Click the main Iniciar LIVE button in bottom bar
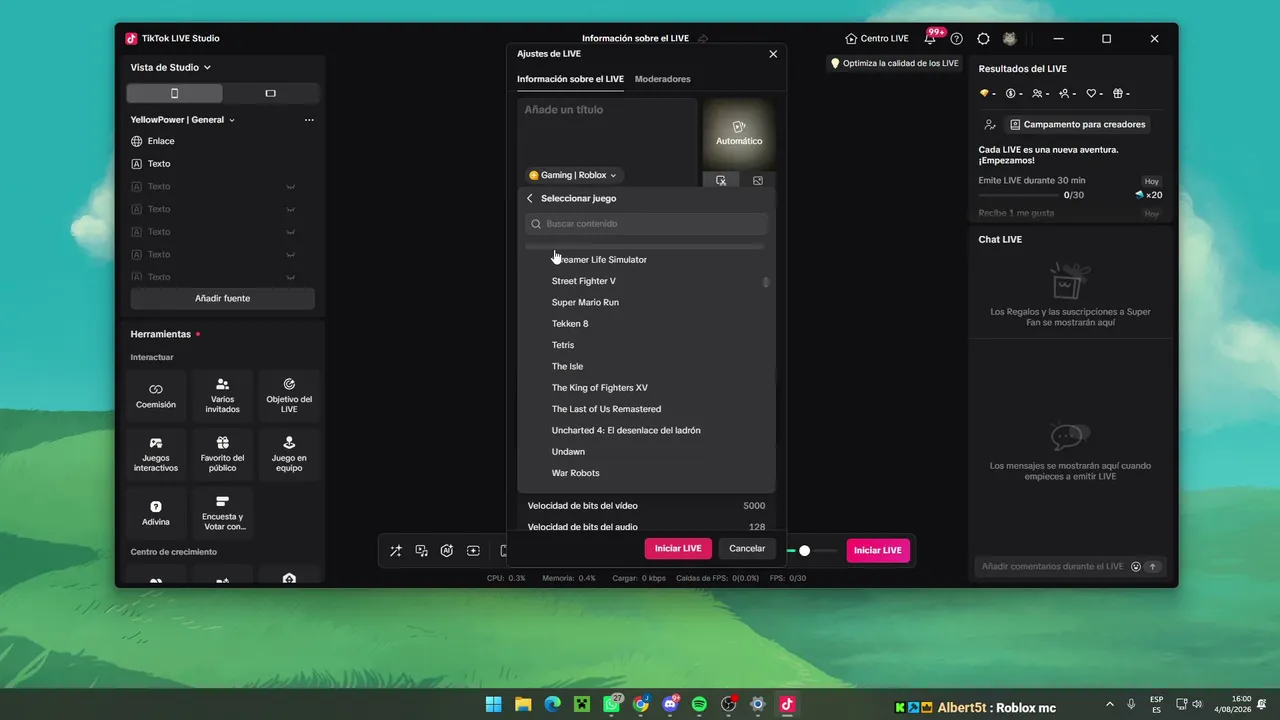The width and height of the screenshot is (1280, 720). tap(878, 550)
